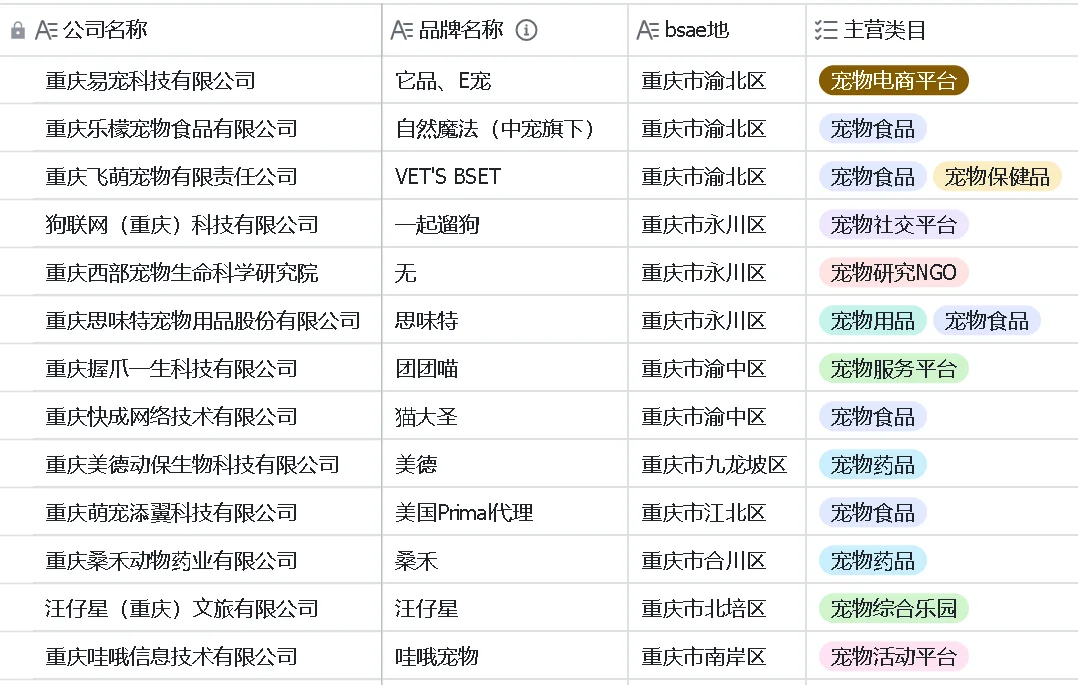Open the info icon next to 品牌名称
Image resolution: width=1078 pixels, height=685 pixels.
(527, 30)
